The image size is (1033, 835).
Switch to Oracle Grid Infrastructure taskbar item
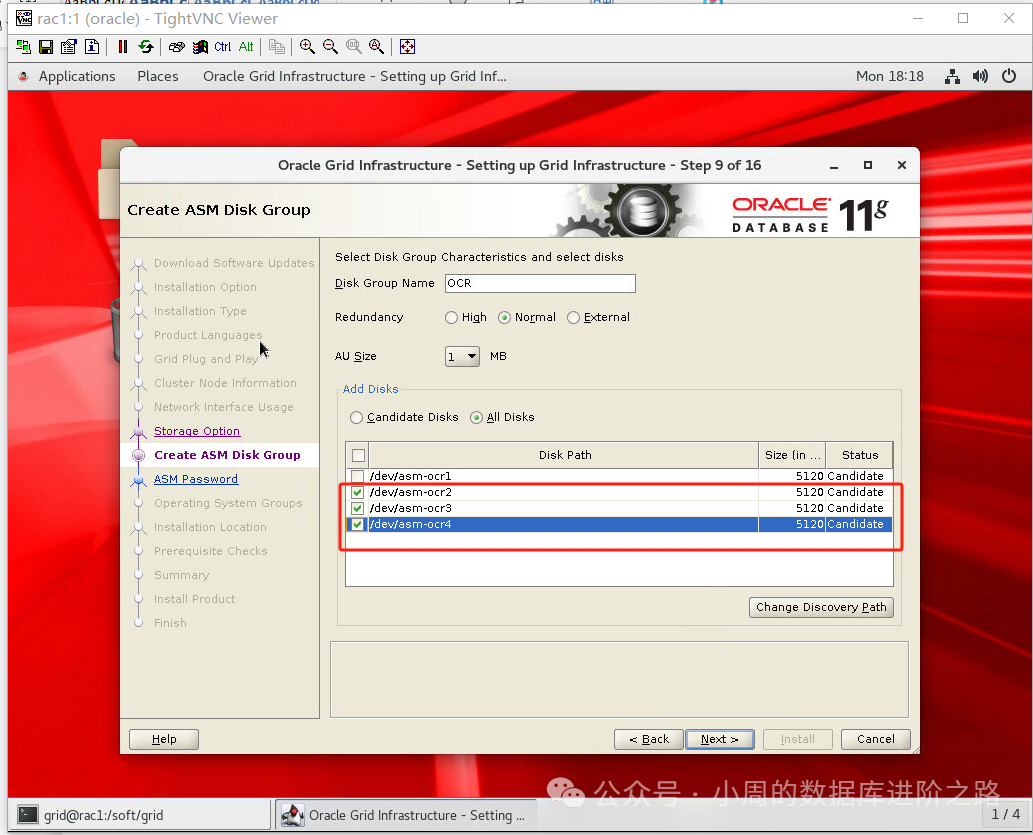point(405,815)
